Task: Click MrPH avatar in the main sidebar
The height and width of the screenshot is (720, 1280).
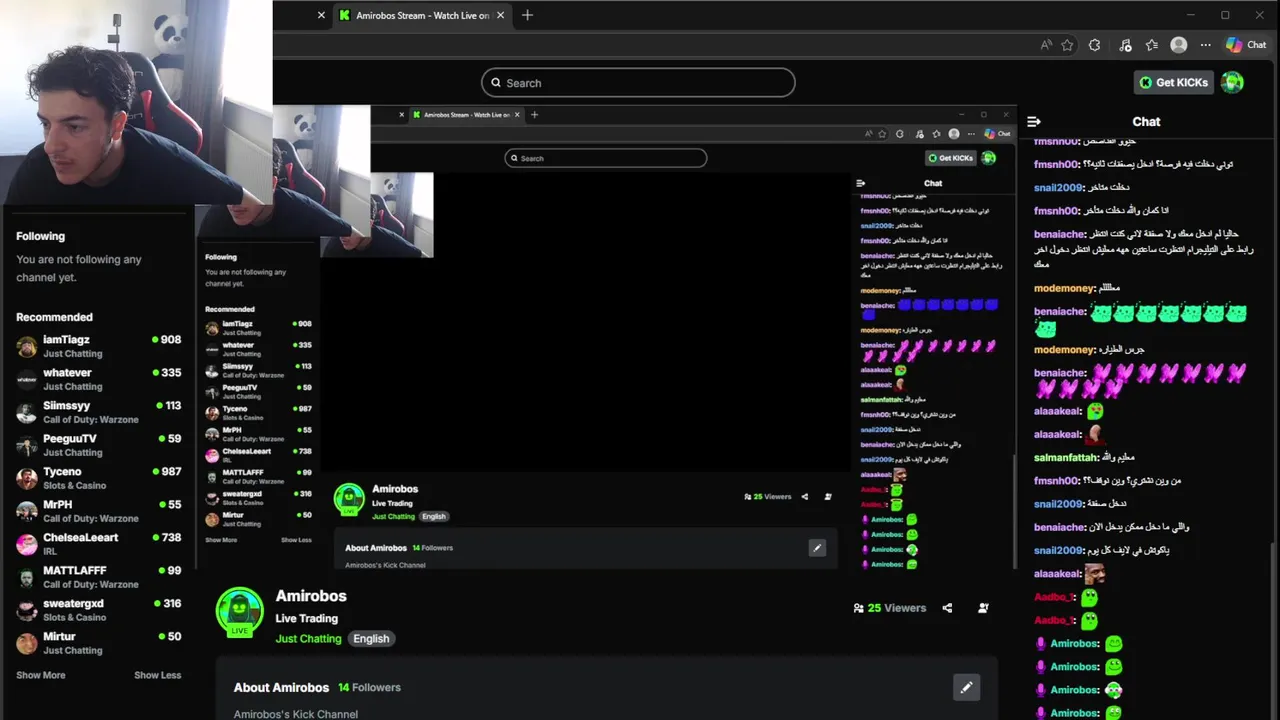Action: coord(27,512)
